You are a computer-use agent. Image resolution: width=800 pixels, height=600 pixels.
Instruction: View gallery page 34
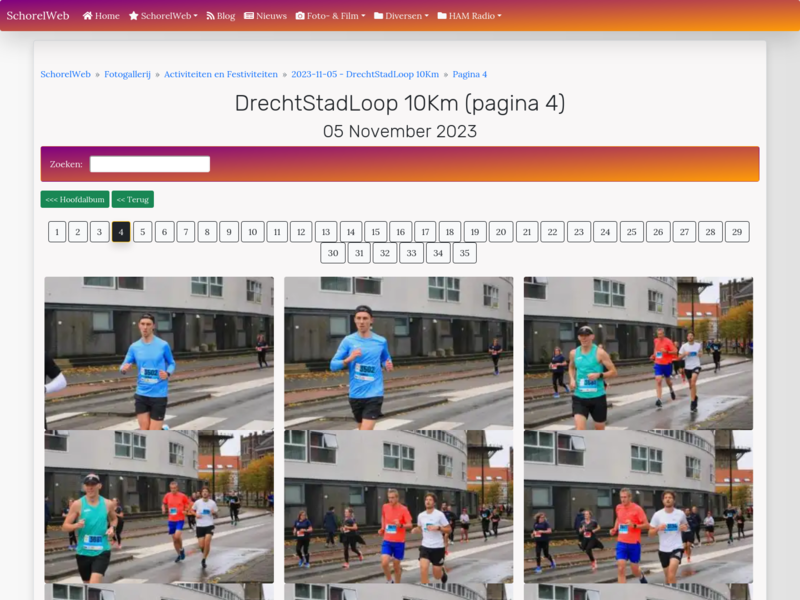[438, 253]
